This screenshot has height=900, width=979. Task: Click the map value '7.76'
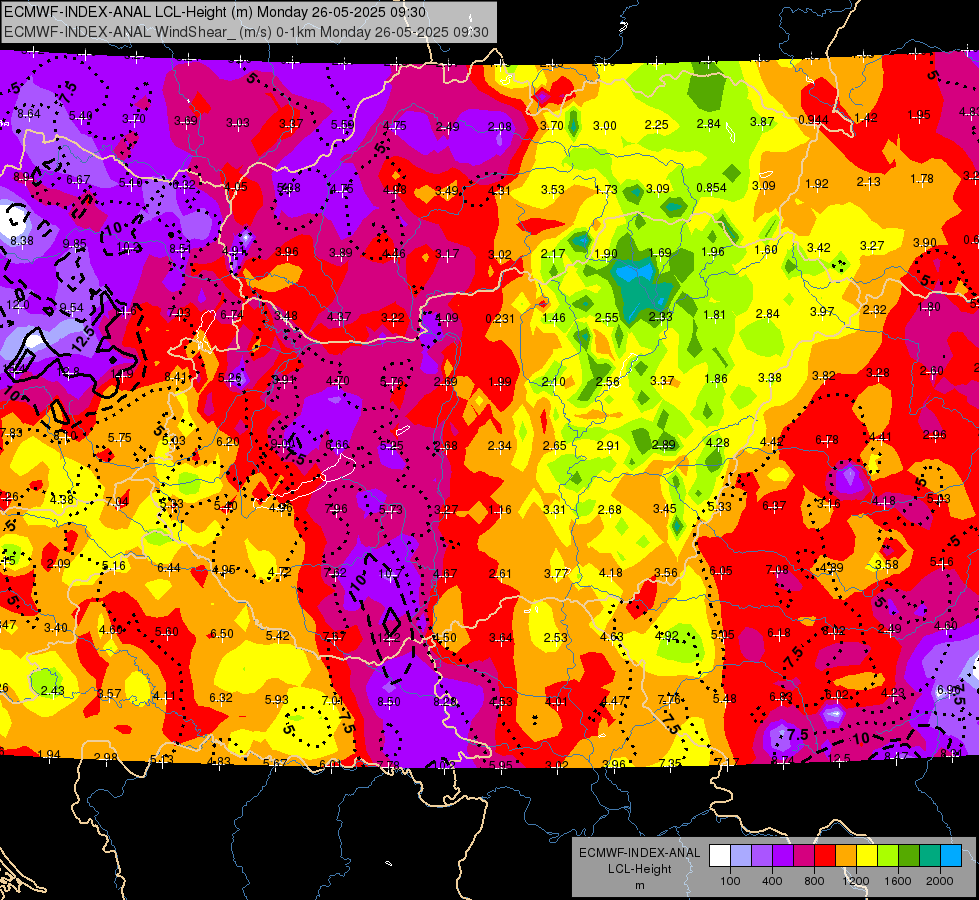tap(669, 699)
